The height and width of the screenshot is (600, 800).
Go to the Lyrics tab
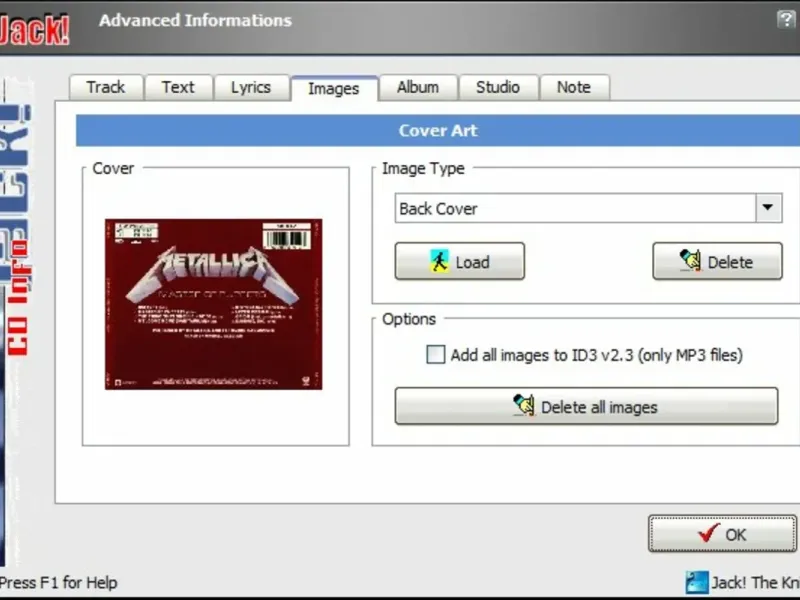(x=251, y=87)
